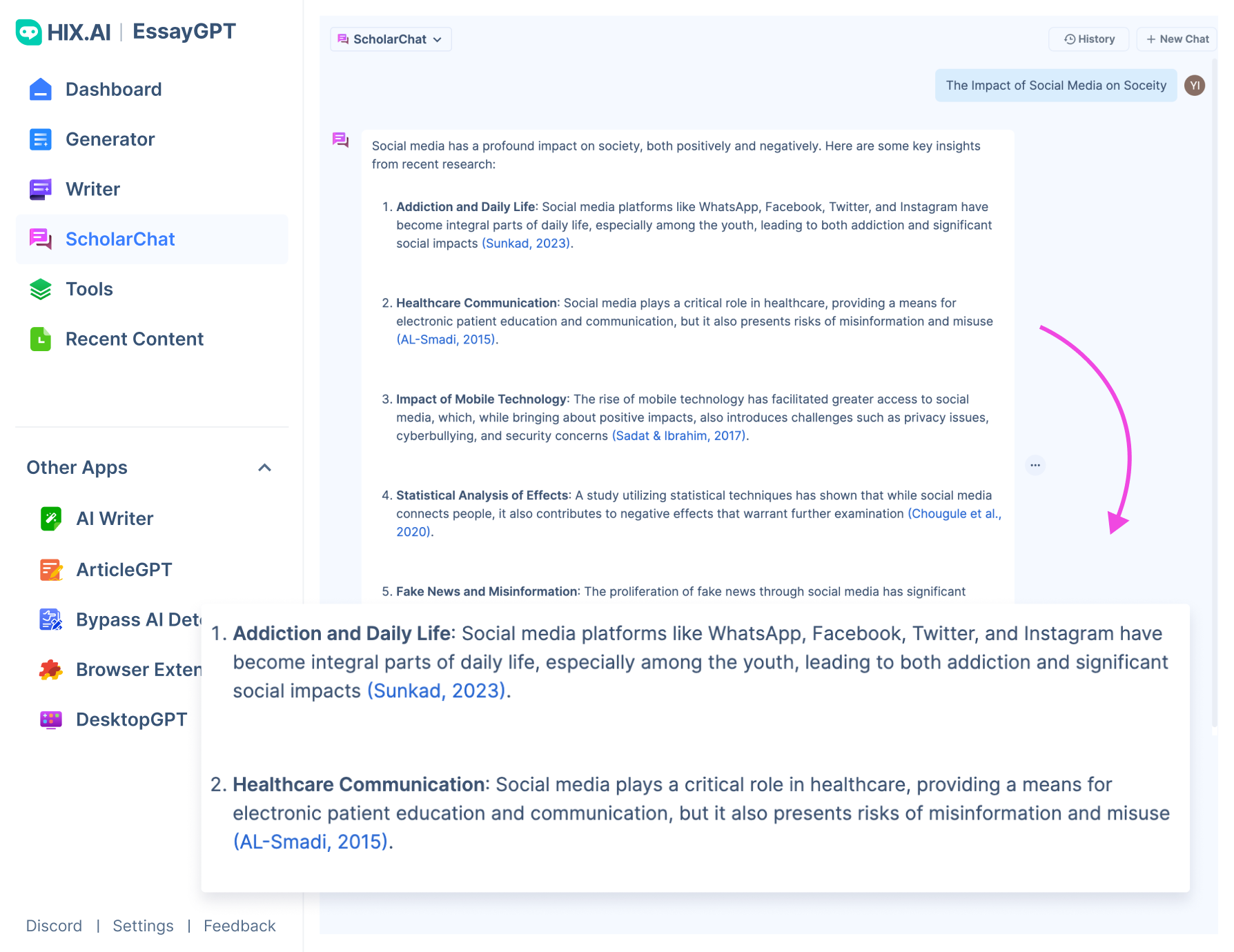
Task: Click the Statistical Analysis of Effects heading
Action: [482, 496]
